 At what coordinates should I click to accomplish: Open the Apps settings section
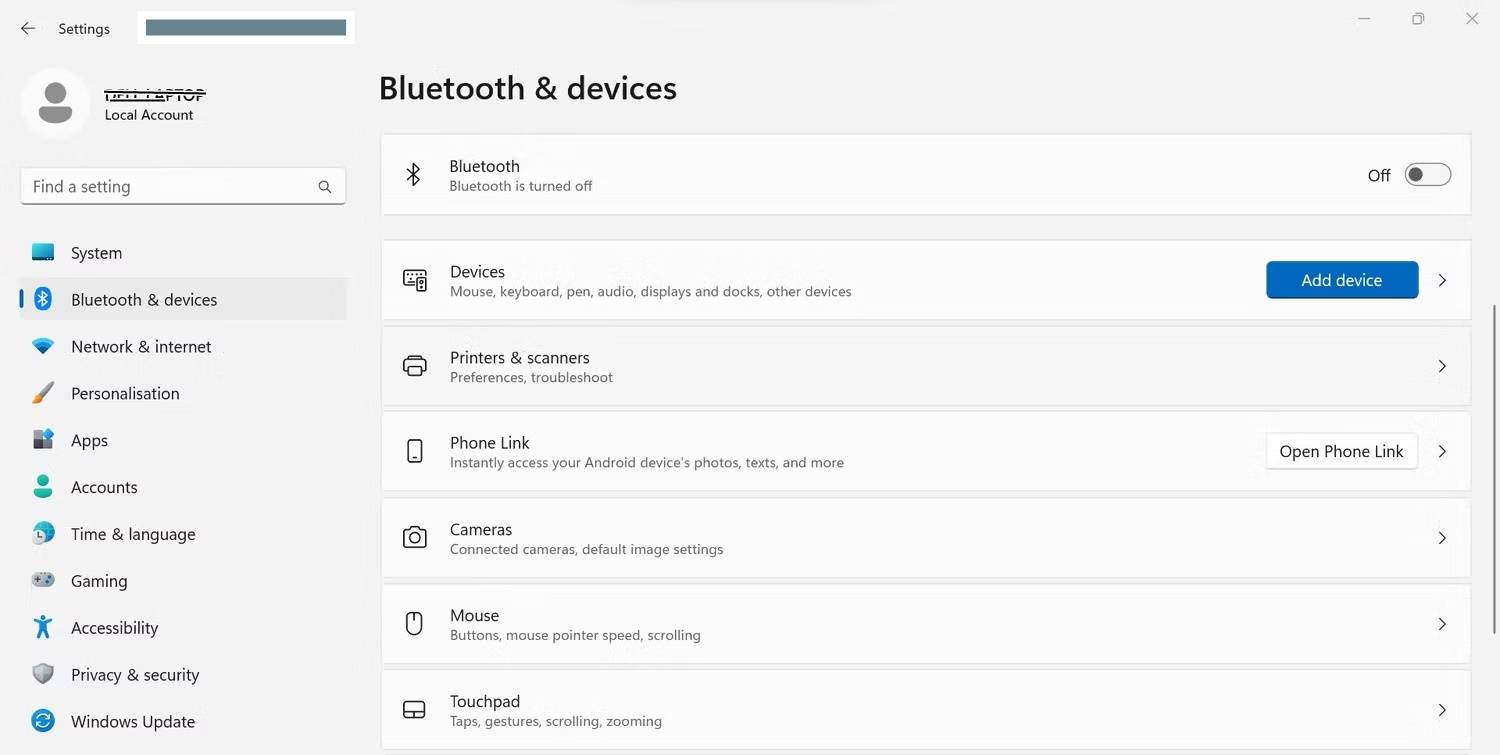[89, 440]
